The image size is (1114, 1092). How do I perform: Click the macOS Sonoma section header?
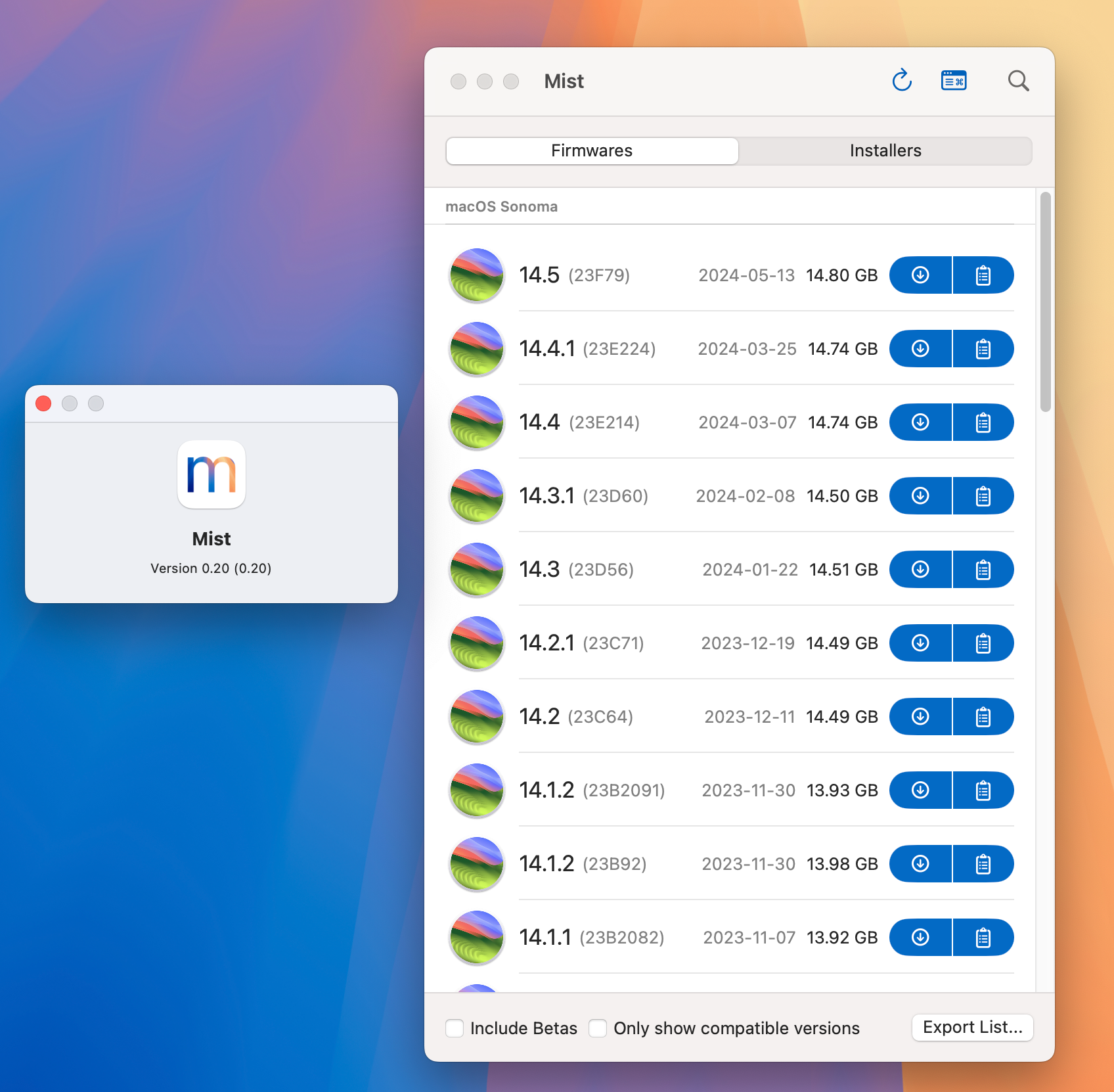(x=502, y=206)
